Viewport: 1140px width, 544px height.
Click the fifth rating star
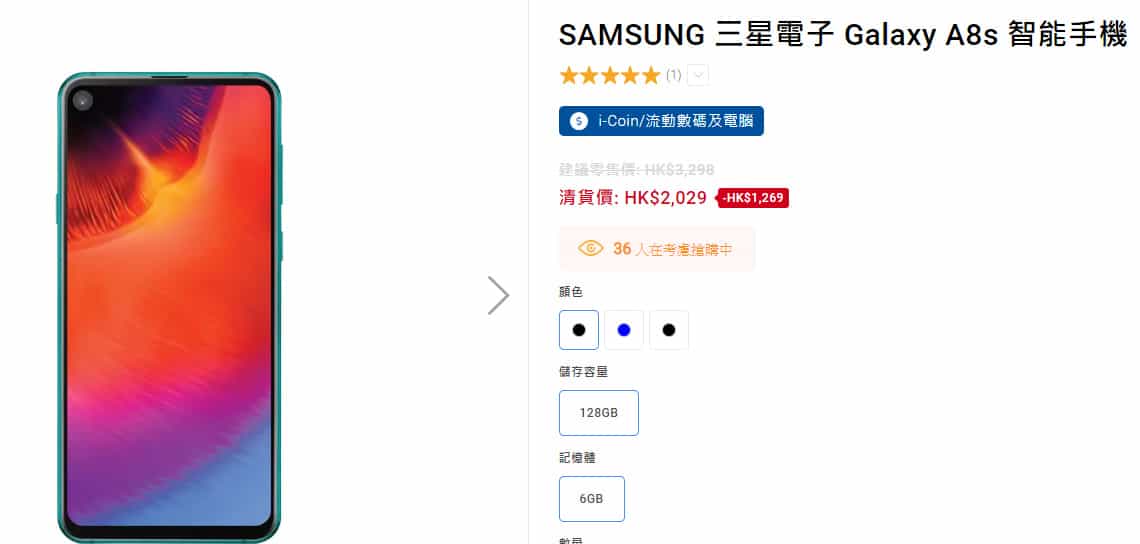pyautogui.click(x=651, y=75)
